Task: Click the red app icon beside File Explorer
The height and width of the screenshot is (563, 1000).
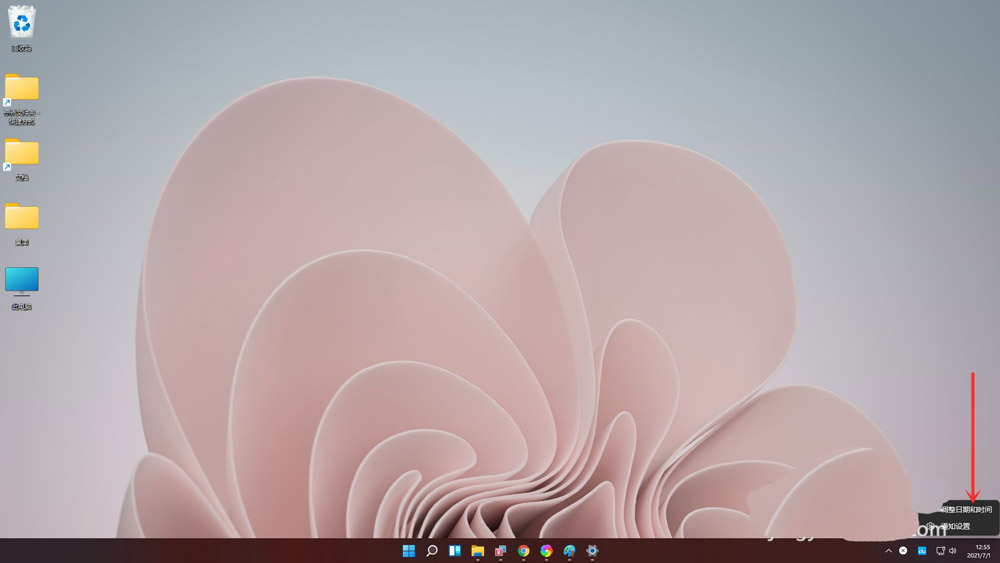Action: point(501,551)
